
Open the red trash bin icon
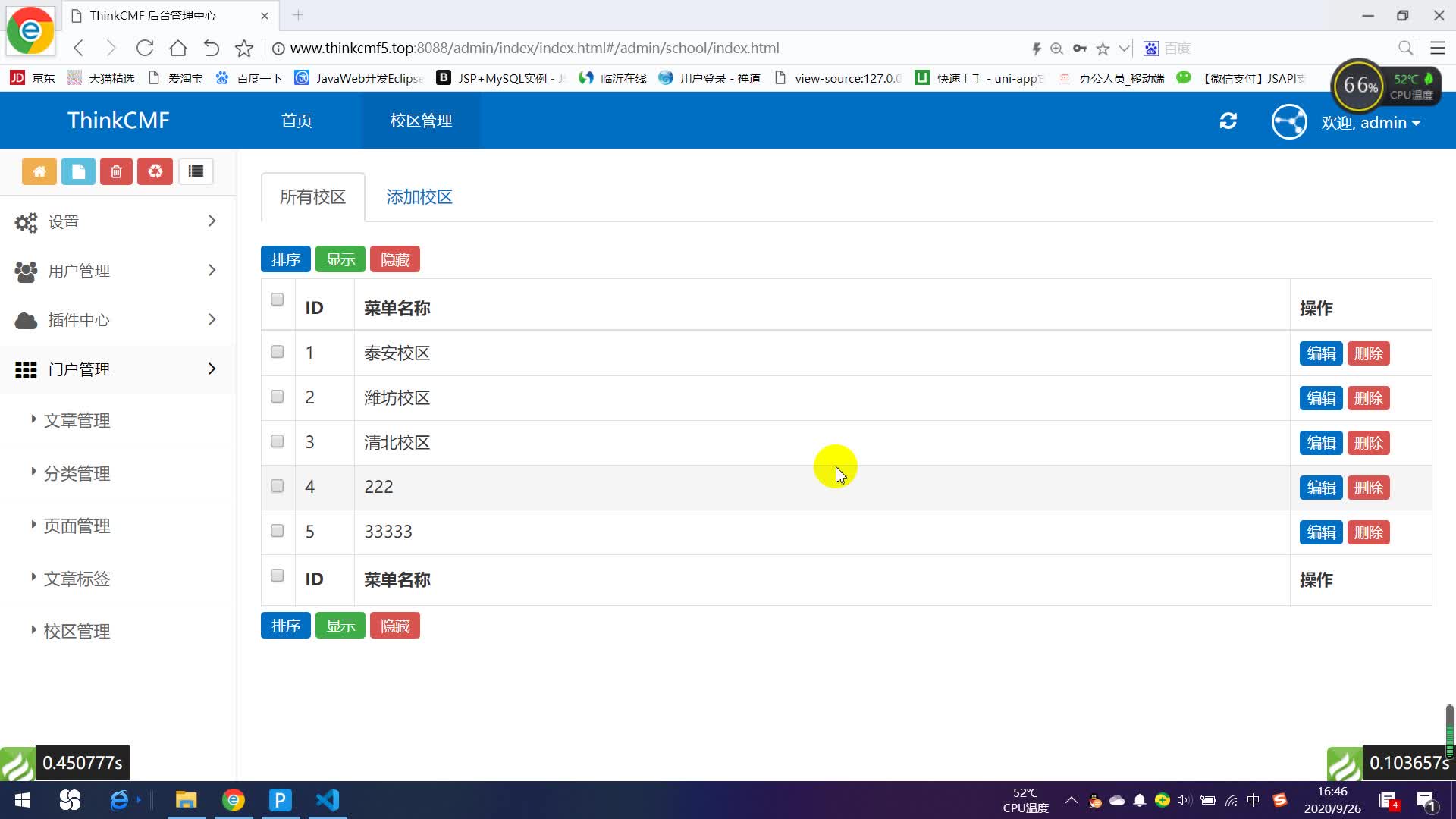pos(116,171)
